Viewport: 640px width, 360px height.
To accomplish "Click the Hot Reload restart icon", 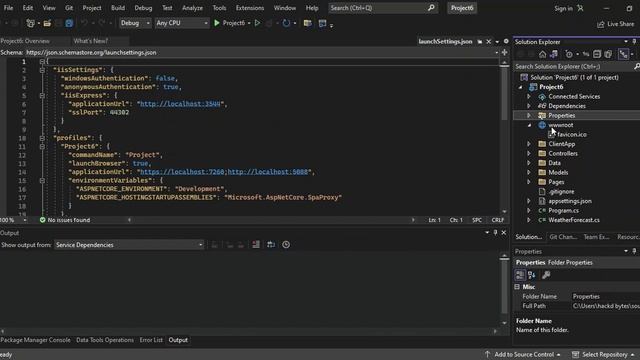I will pos(286,23).
